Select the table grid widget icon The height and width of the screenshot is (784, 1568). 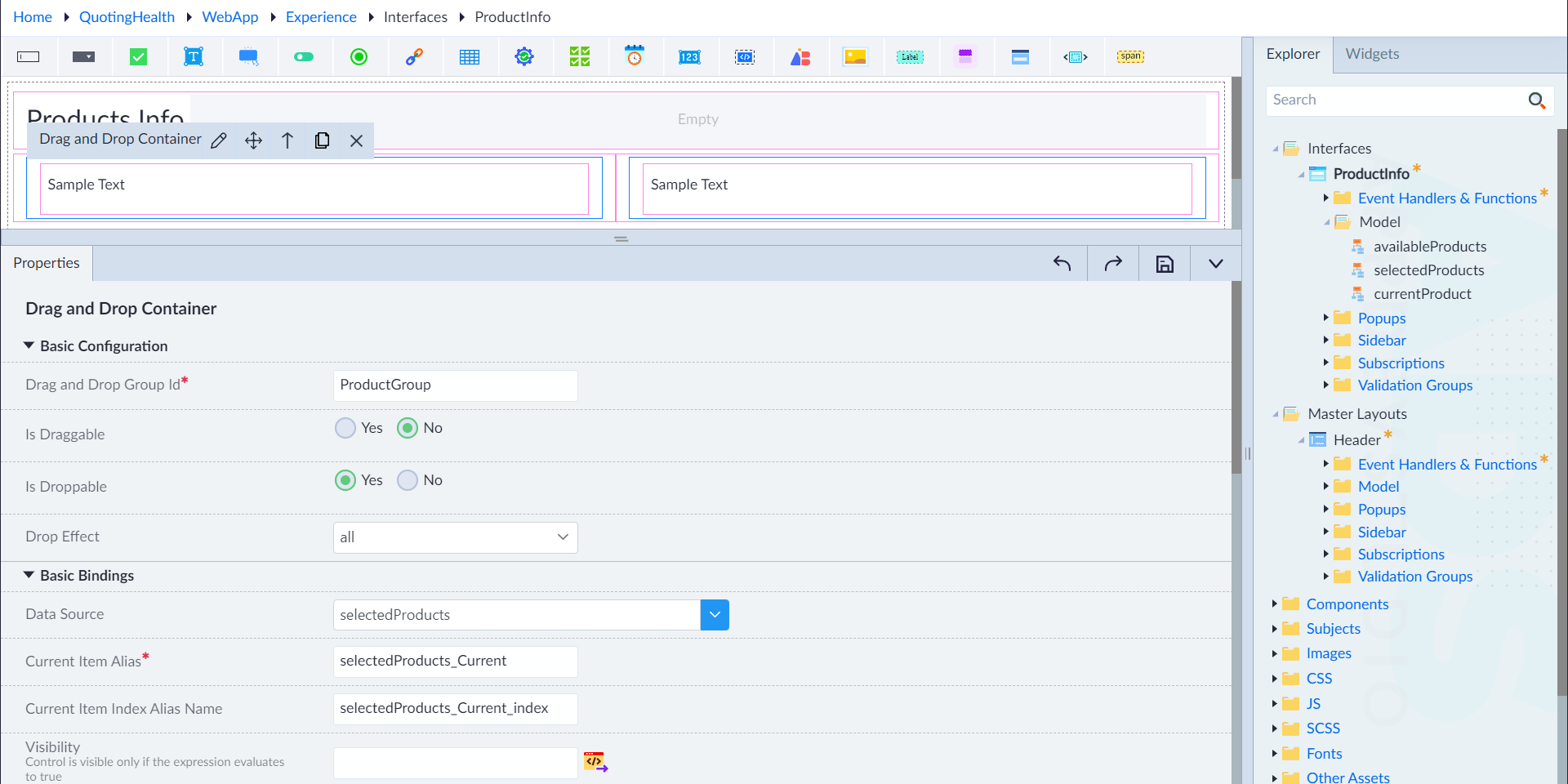[470, 56]
